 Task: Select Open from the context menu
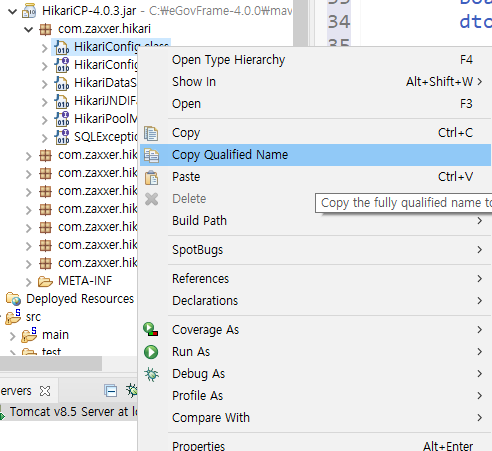tap(315, 104)
